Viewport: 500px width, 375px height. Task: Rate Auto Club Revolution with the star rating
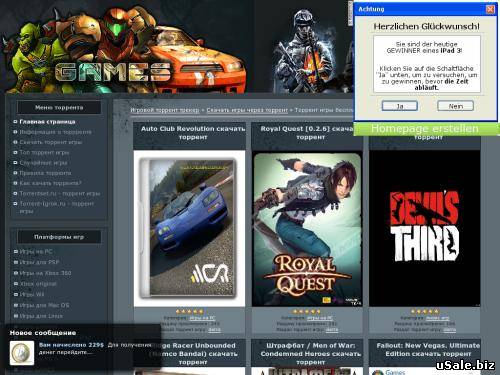pyautogui.click(x=189, y=311)
